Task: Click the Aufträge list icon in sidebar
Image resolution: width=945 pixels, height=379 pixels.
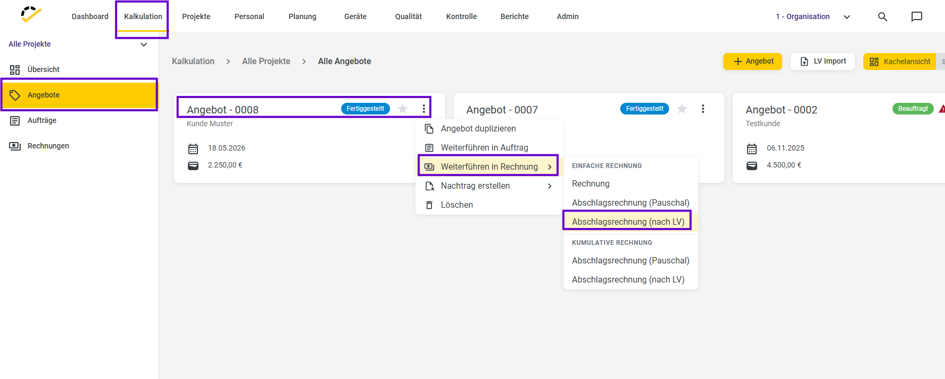Action: (x=15, y=121)
